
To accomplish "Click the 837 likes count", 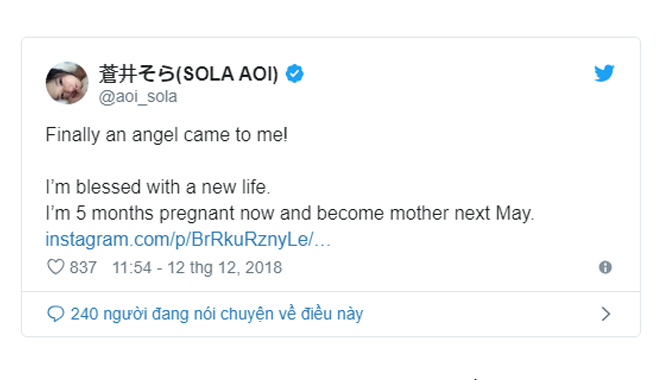I will click(83, 268).
